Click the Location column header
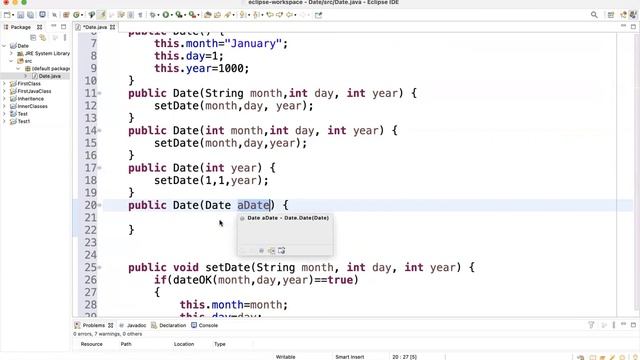 pyautogui.click(x=184, y=344)
